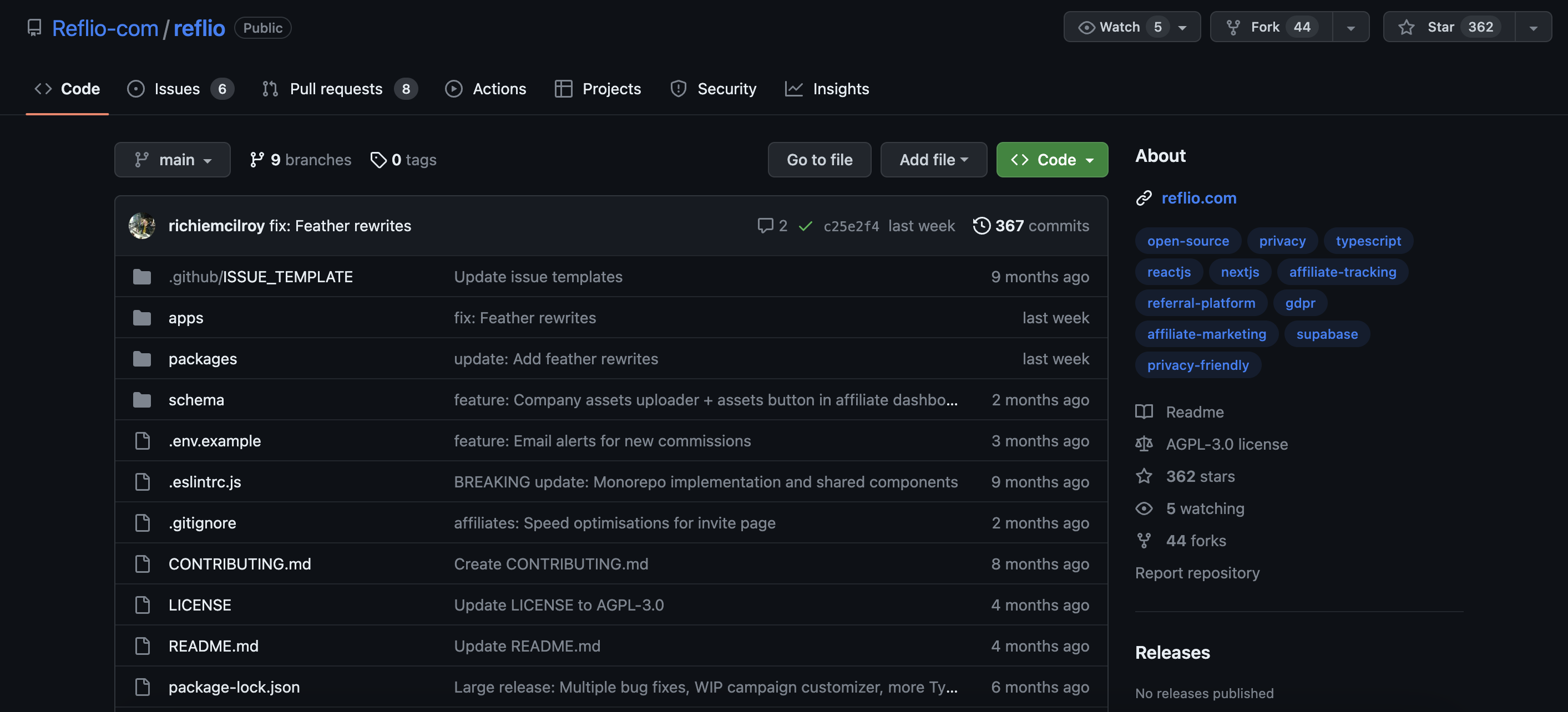Open the reflio.com website link
This screenshot has height=712, width=1568.
point(1198,199)
